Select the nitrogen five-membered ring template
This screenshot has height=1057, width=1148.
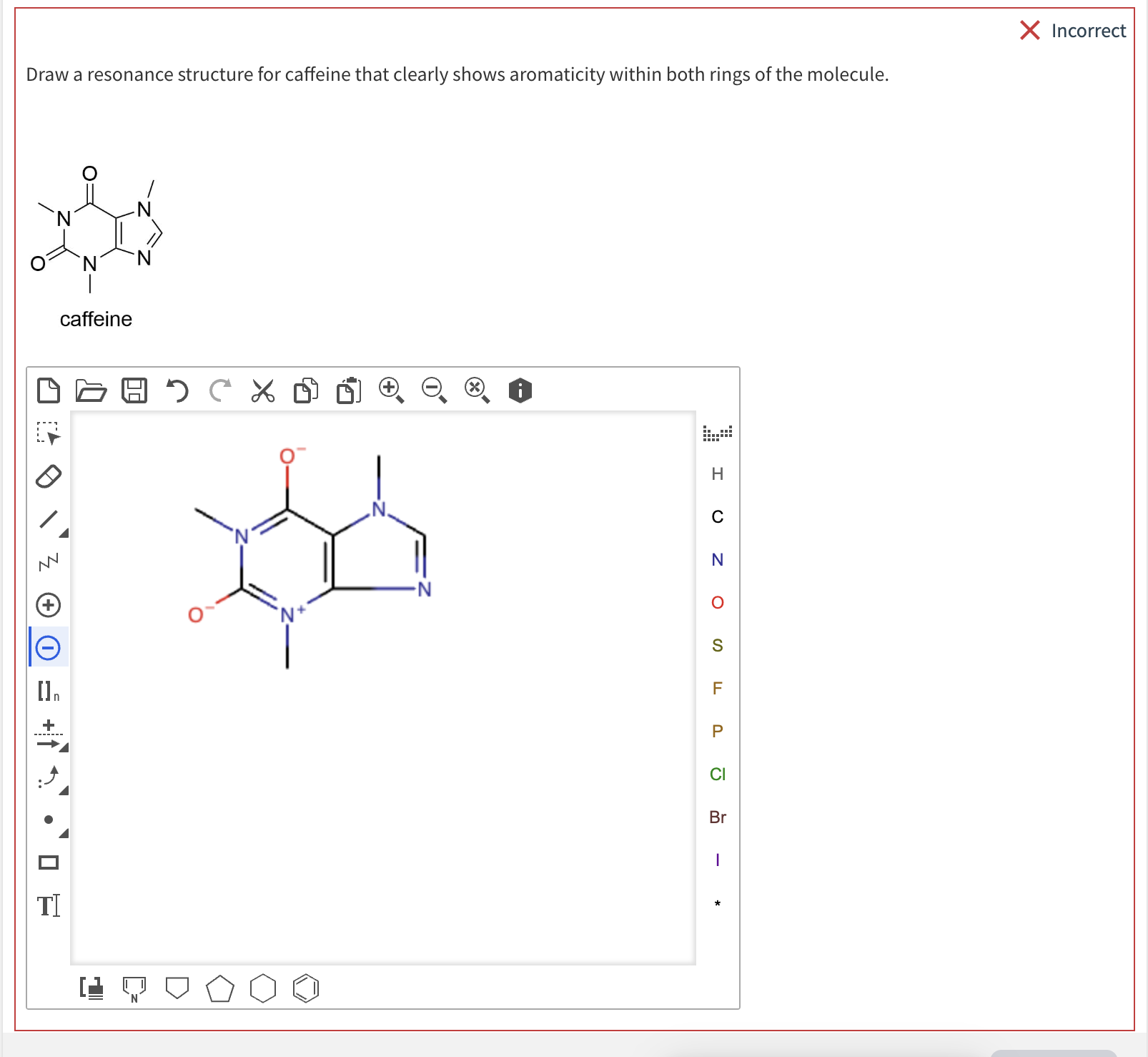pos(134,989)
